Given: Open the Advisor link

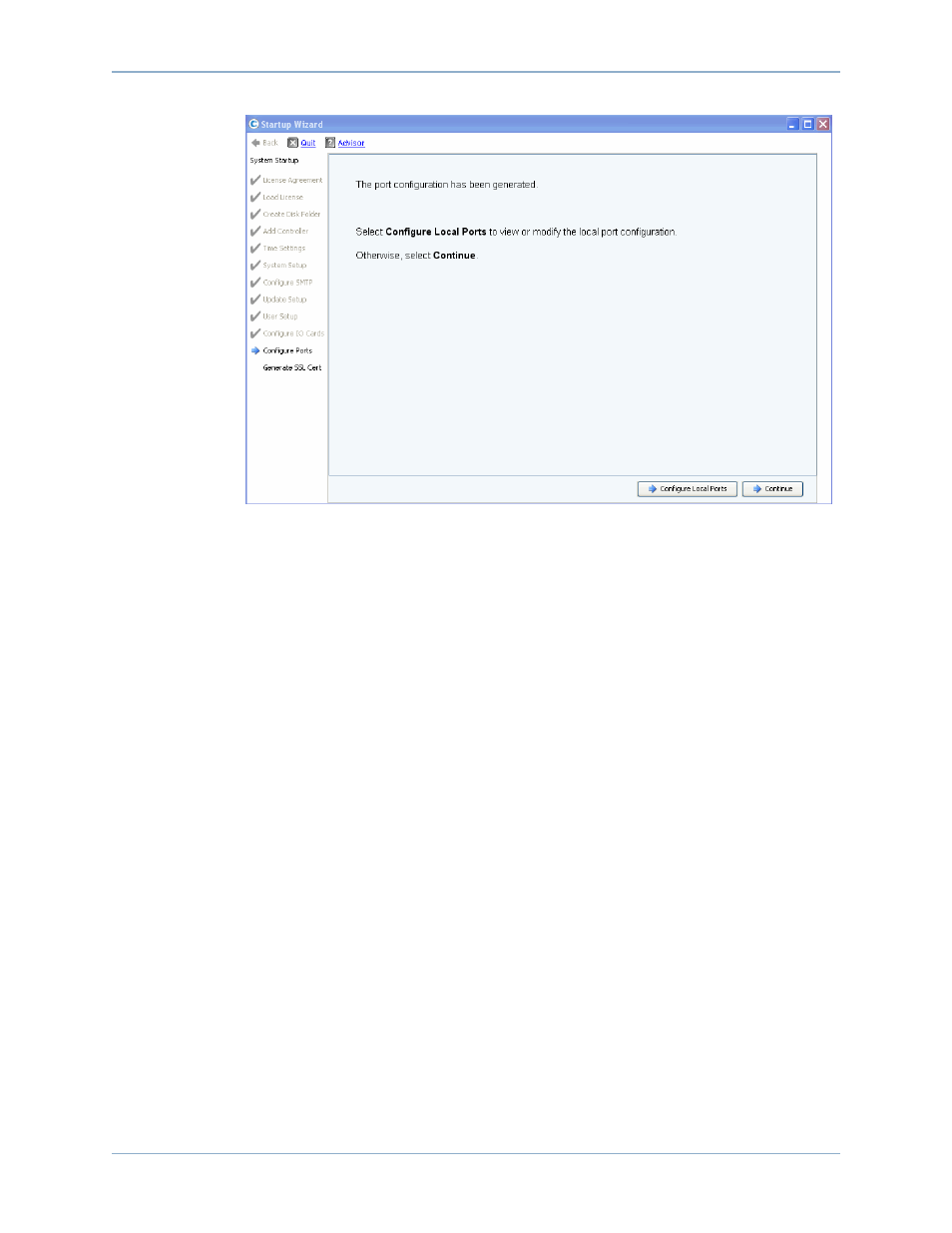Looking at the screenshot, I should tap(351, 143).
